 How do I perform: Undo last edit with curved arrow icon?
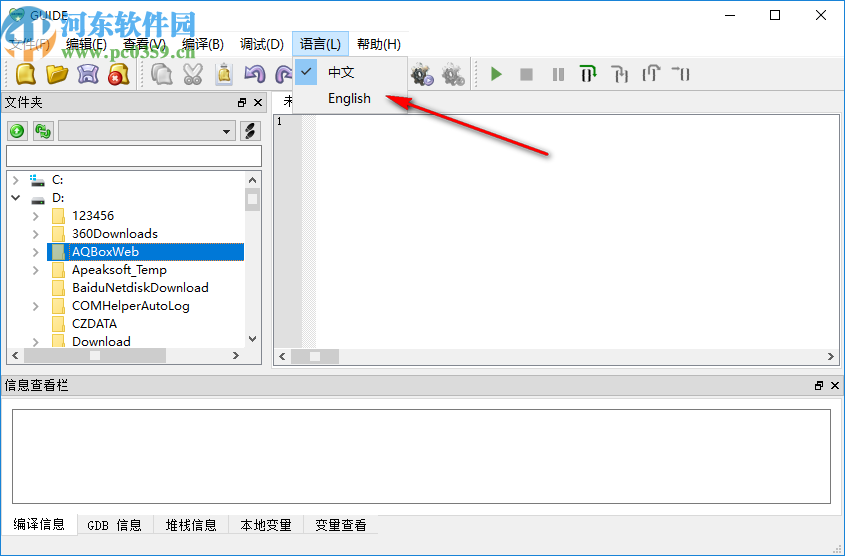pyautogui.click(x=254, y=74)
